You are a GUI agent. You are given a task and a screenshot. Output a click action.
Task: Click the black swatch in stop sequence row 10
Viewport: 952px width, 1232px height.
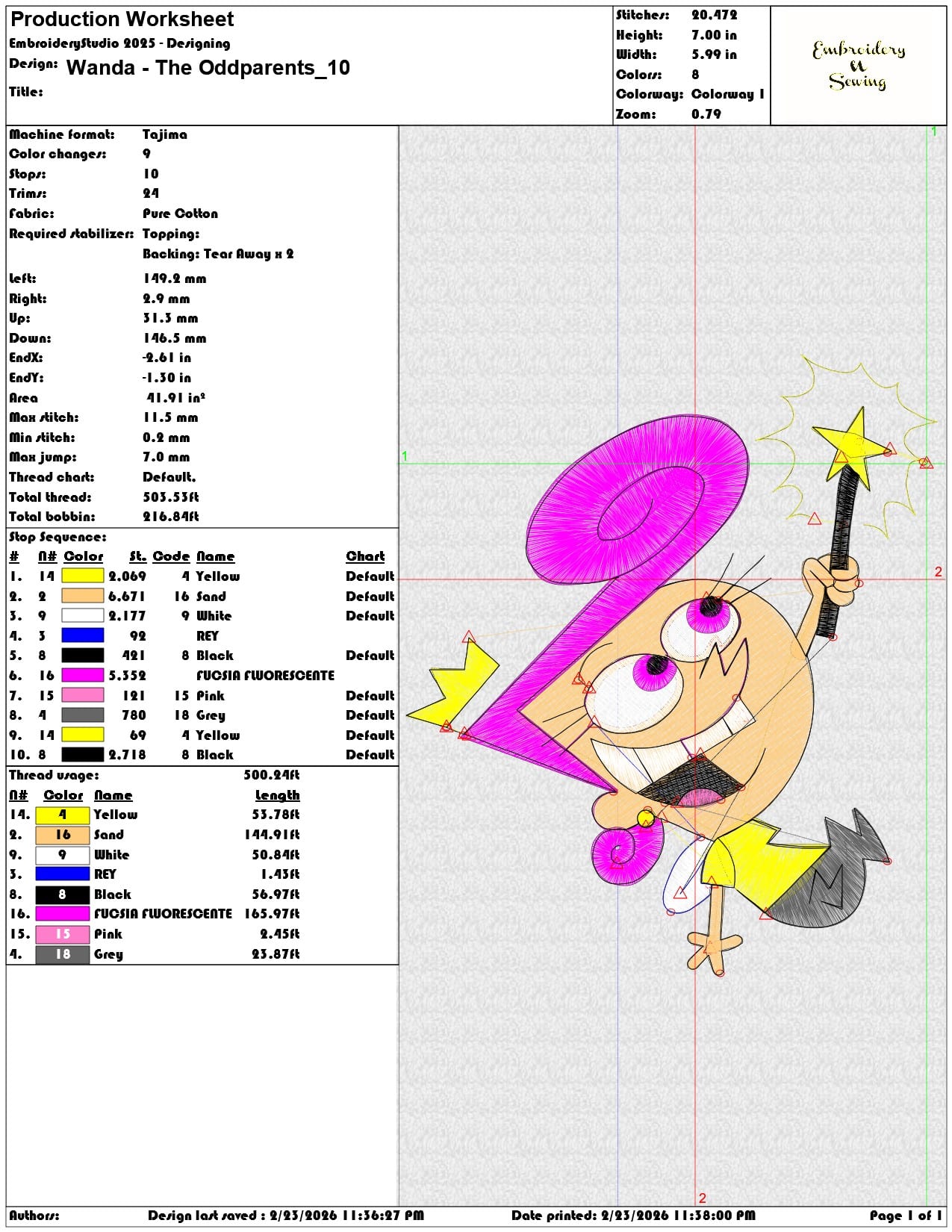click(82, 755)
